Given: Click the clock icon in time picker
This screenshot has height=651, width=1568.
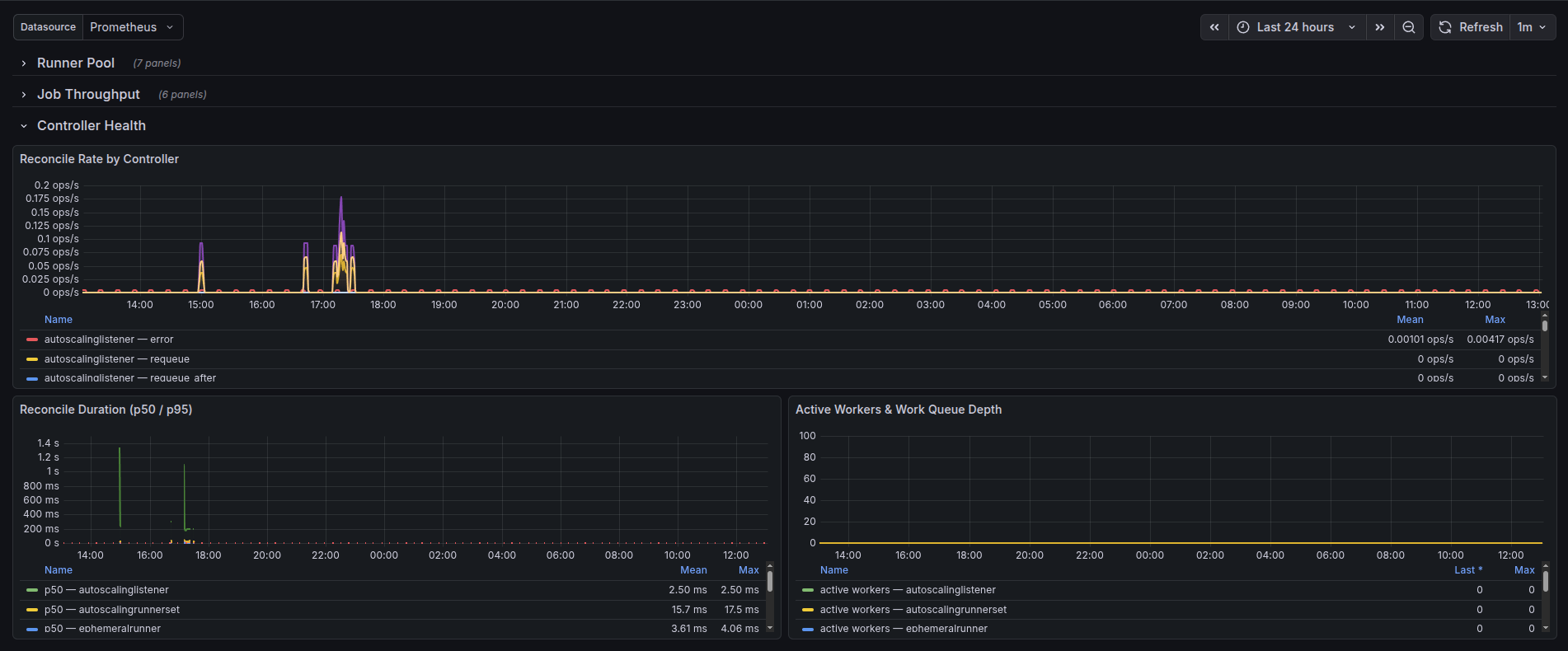Looking at the screenshot, I should (x=1243, y=27).
